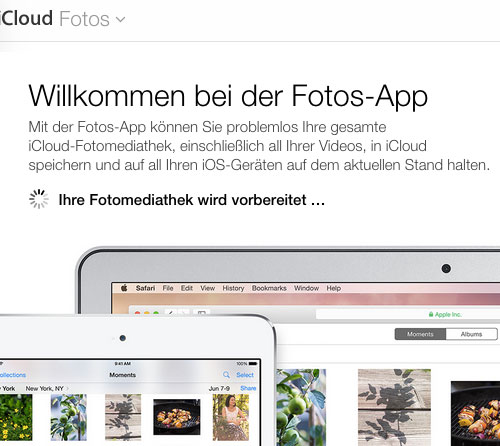Open the Safari menu
500x446 pixels.
[145, 288]
